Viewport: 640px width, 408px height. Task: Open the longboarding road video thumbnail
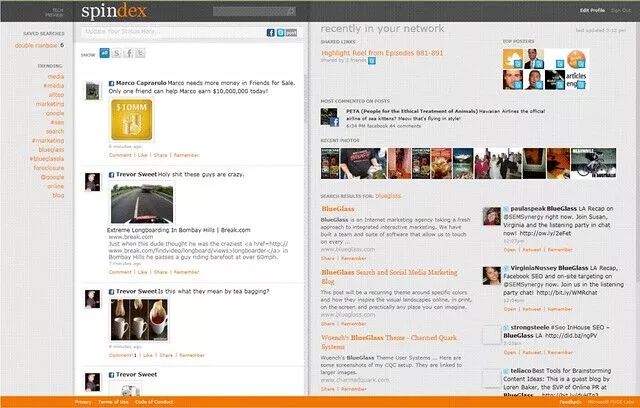pyautogui.click(x=142, y=203)
